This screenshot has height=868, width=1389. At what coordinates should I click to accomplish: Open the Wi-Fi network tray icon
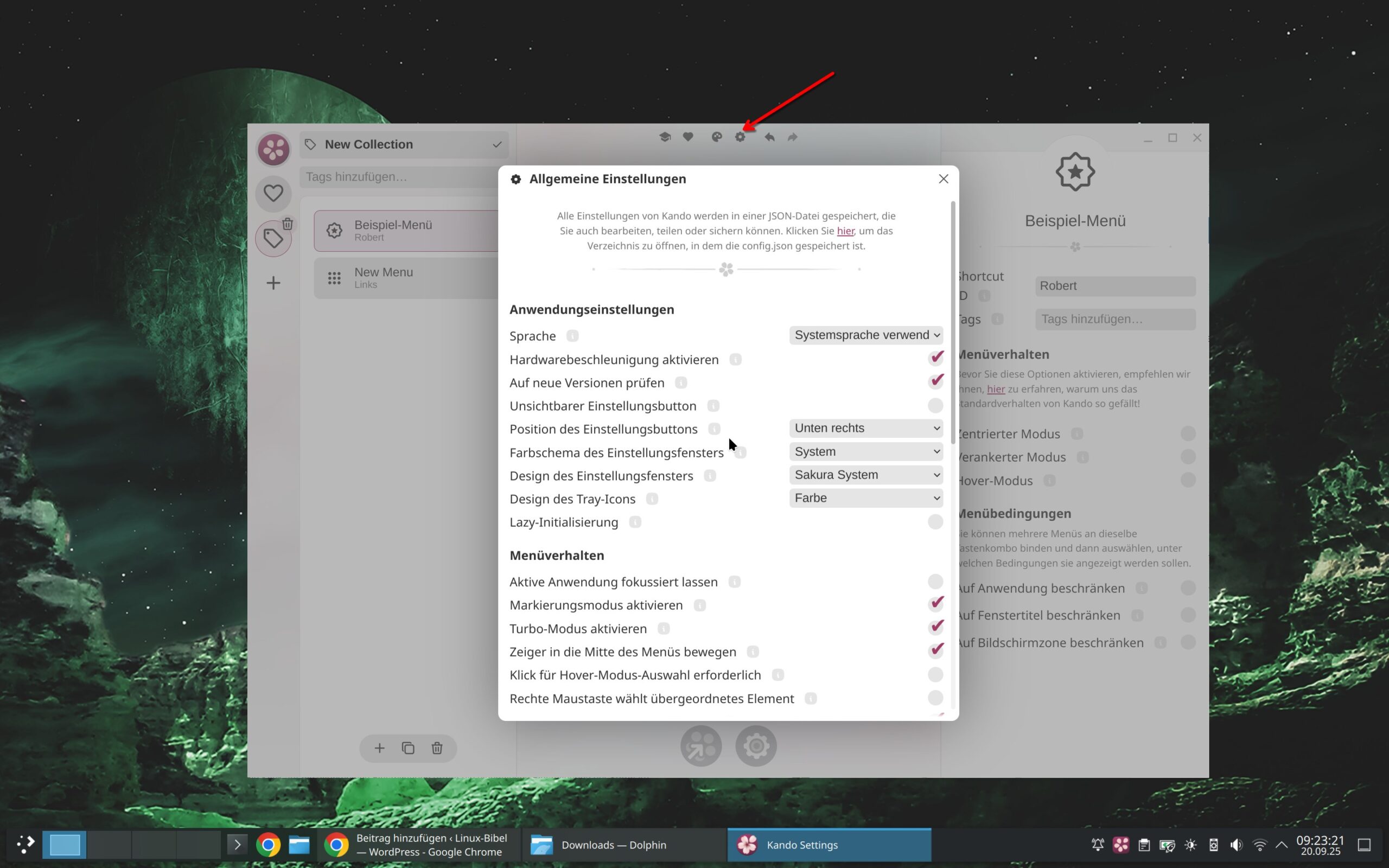(x=1260, y=845)
